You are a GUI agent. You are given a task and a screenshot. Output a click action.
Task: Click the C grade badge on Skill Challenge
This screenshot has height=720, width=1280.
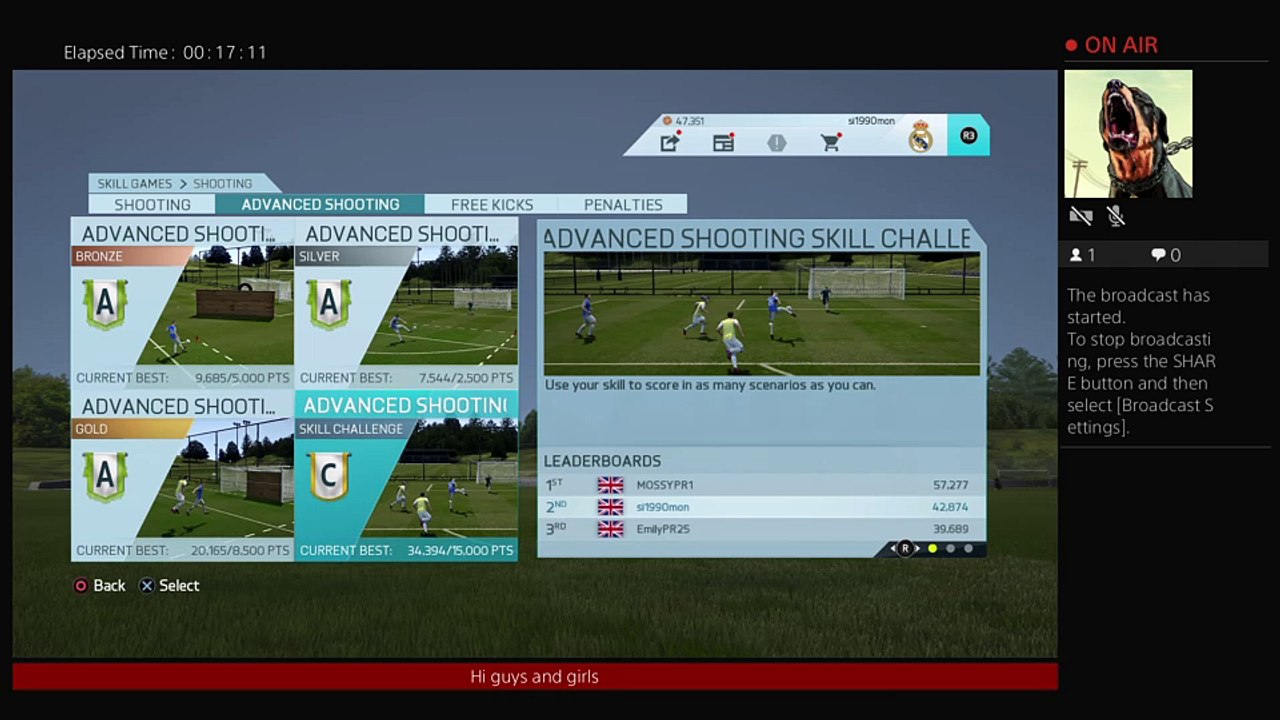[329, 476]
